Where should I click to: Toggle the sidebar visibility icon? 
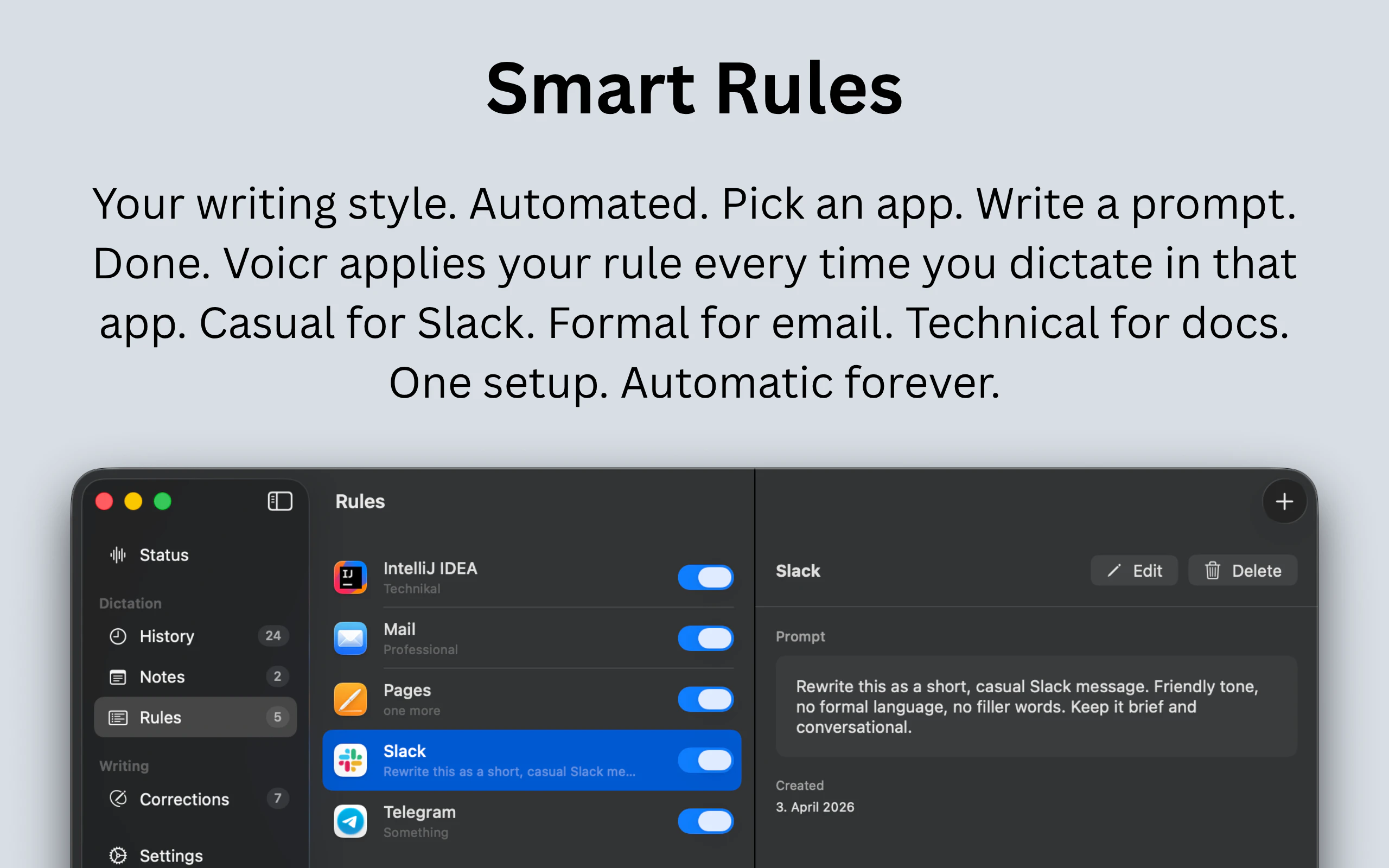click(x=279, y=501)
